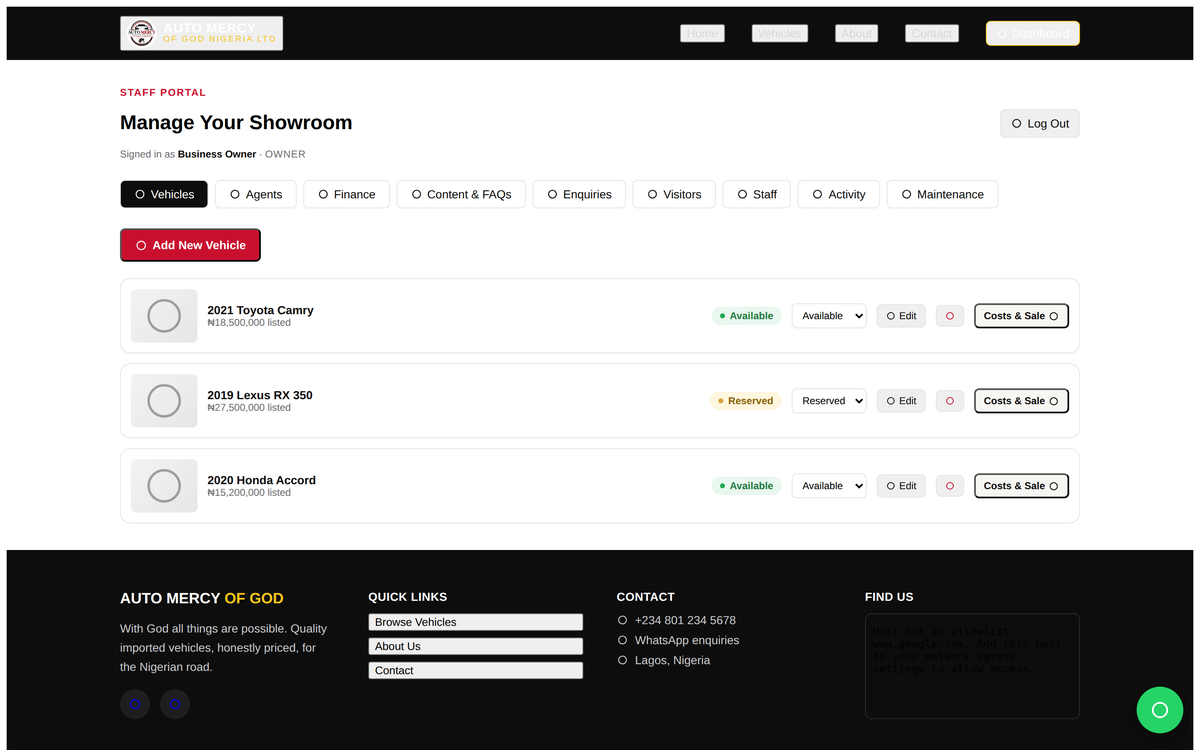The height and width of the screenshot is (750, 1200).
Task: Click the 2019 Lexus RX 350 thumbnail image
Action: coord(164,401)
